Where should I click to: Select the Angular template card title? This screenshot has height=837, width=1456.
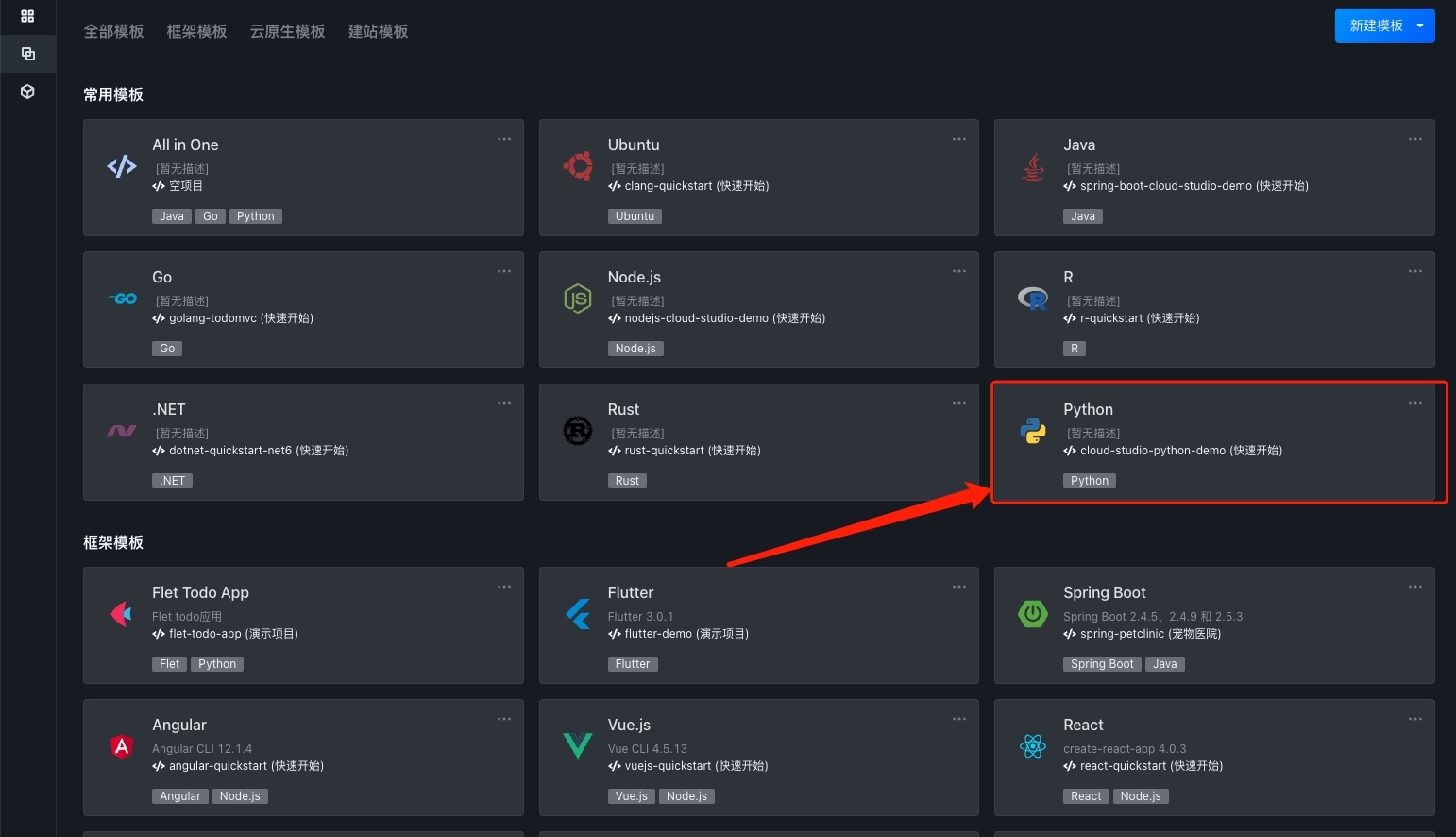coord(179,725)
